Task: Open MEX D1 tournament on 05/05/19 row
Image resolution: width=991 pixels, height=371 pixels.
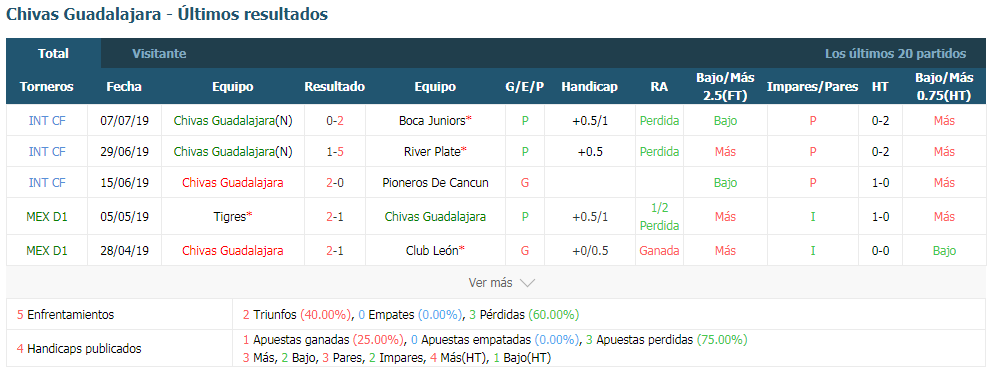Action: [47, 216]
